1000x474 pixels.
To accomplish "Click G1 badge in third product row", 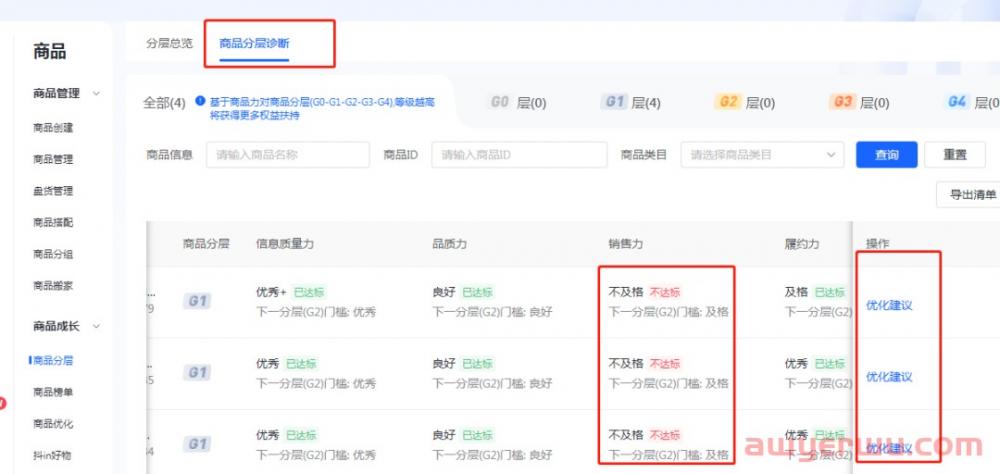I will (x=197, y=444).
